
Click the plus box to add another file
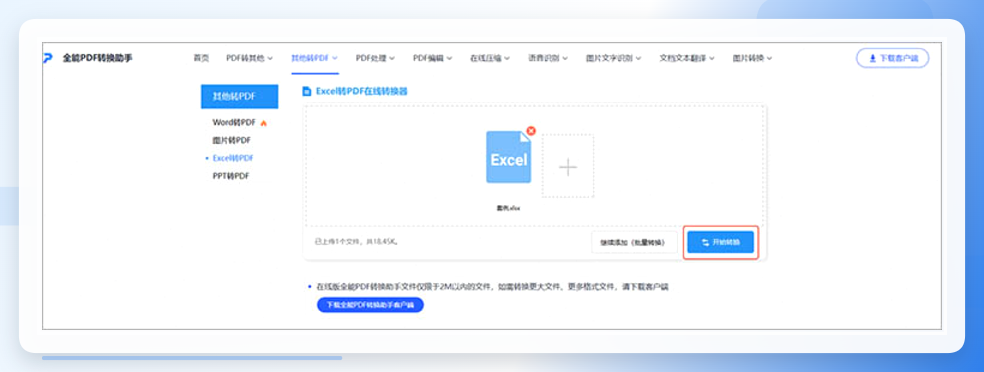(568, 166)
